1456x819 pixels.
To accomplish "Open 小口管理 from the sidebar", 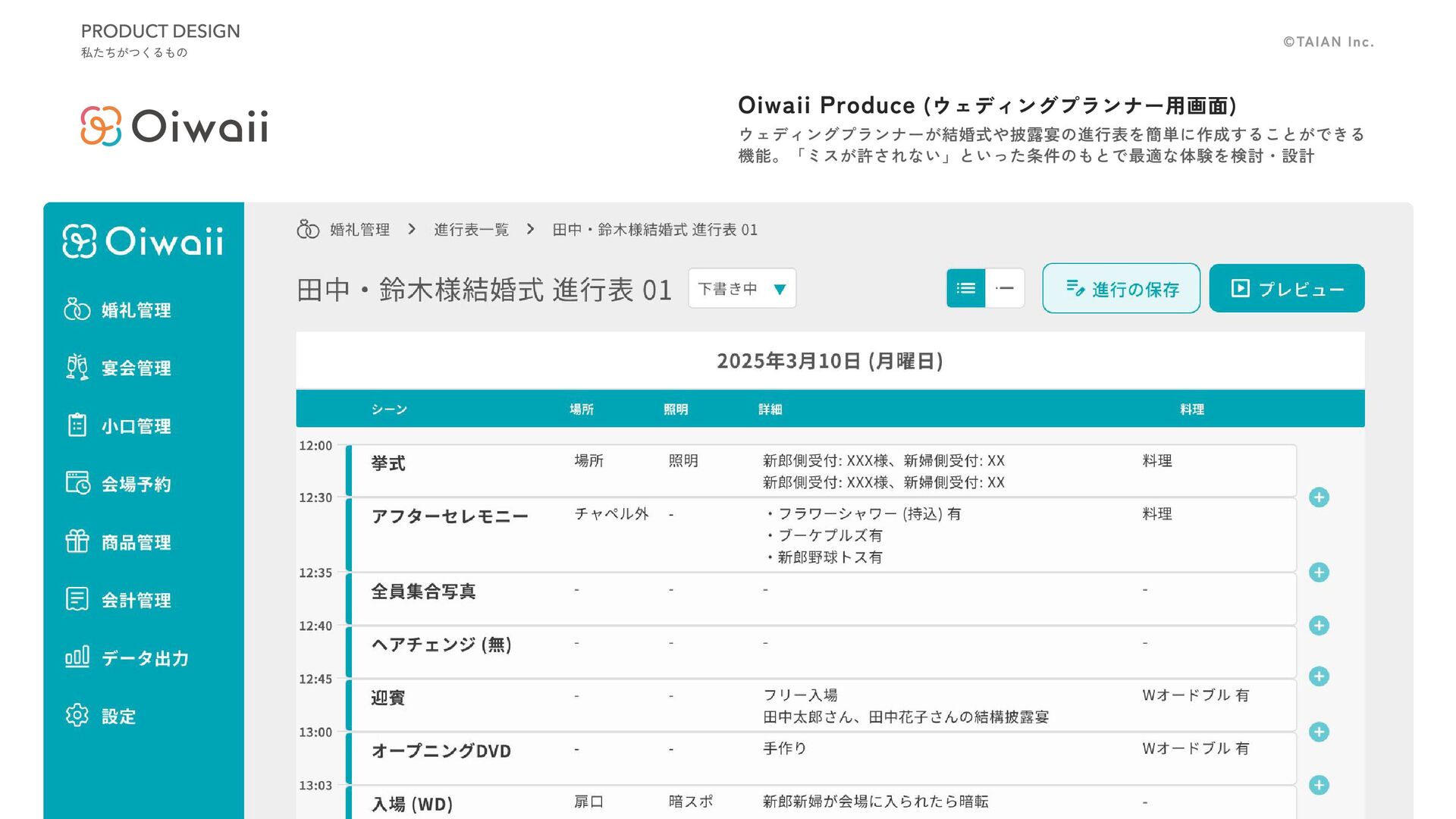I will point(118,426).
